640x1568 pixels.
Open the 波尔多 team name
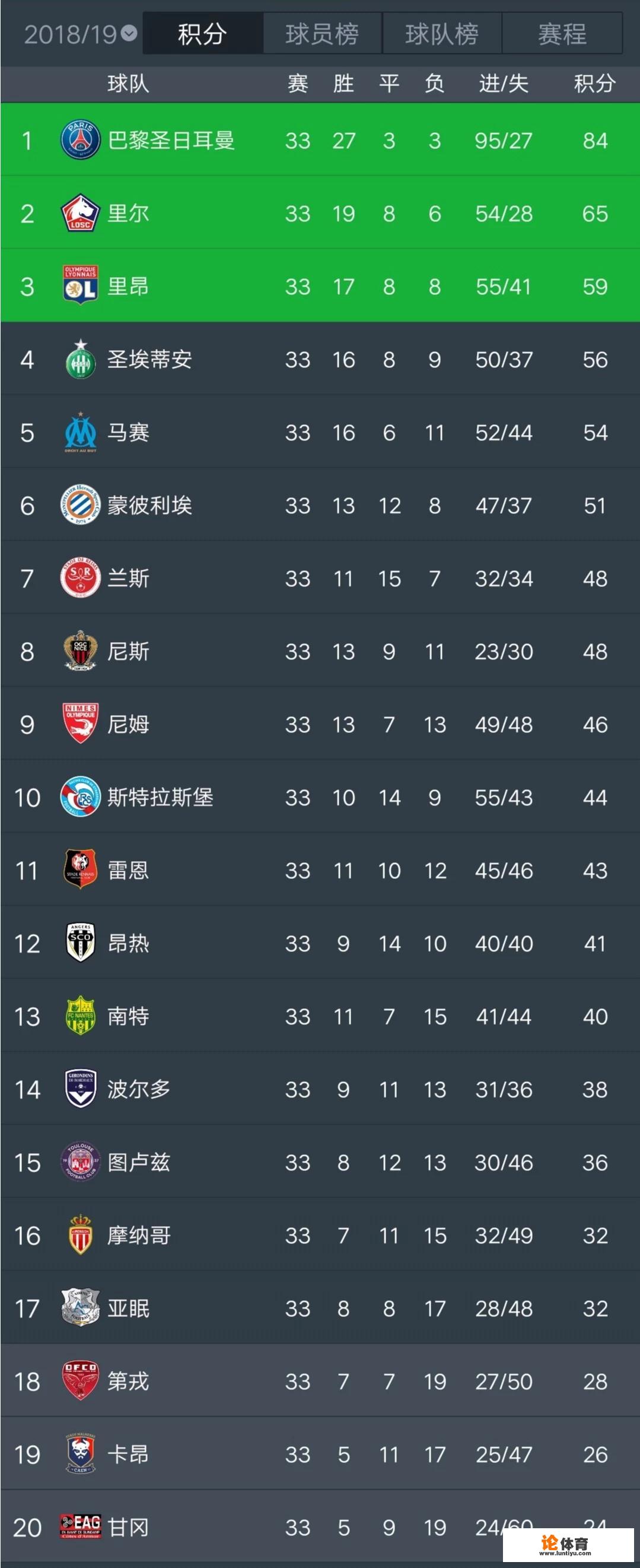[139, 1090]
